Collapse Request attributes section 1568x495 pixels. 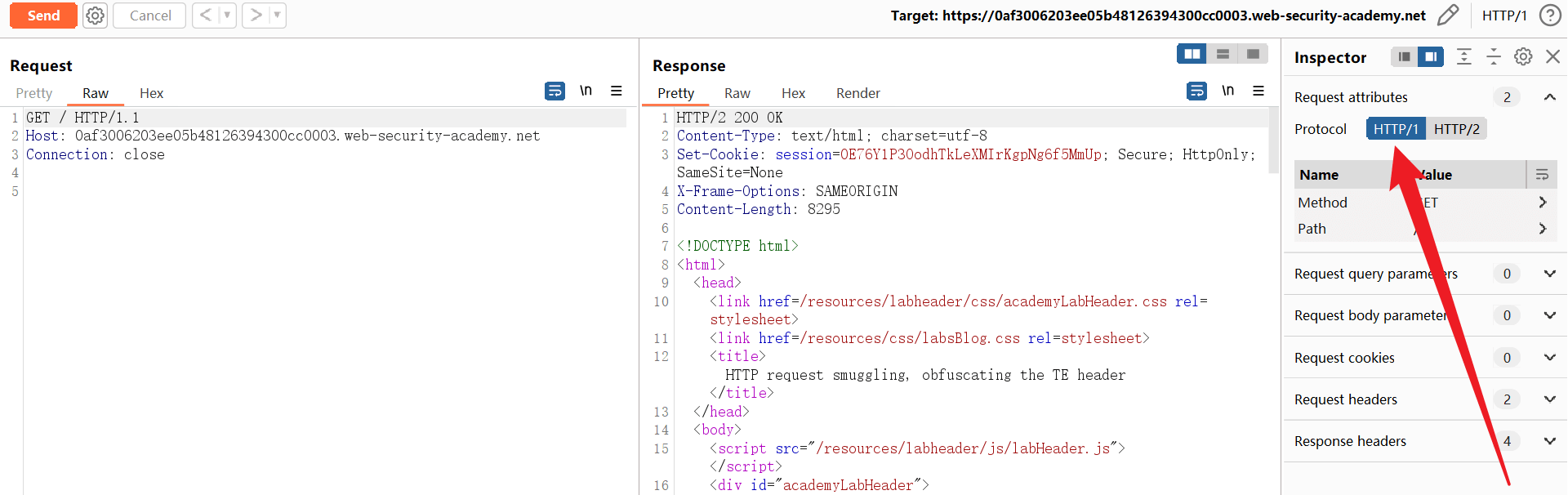point(1549,97)
